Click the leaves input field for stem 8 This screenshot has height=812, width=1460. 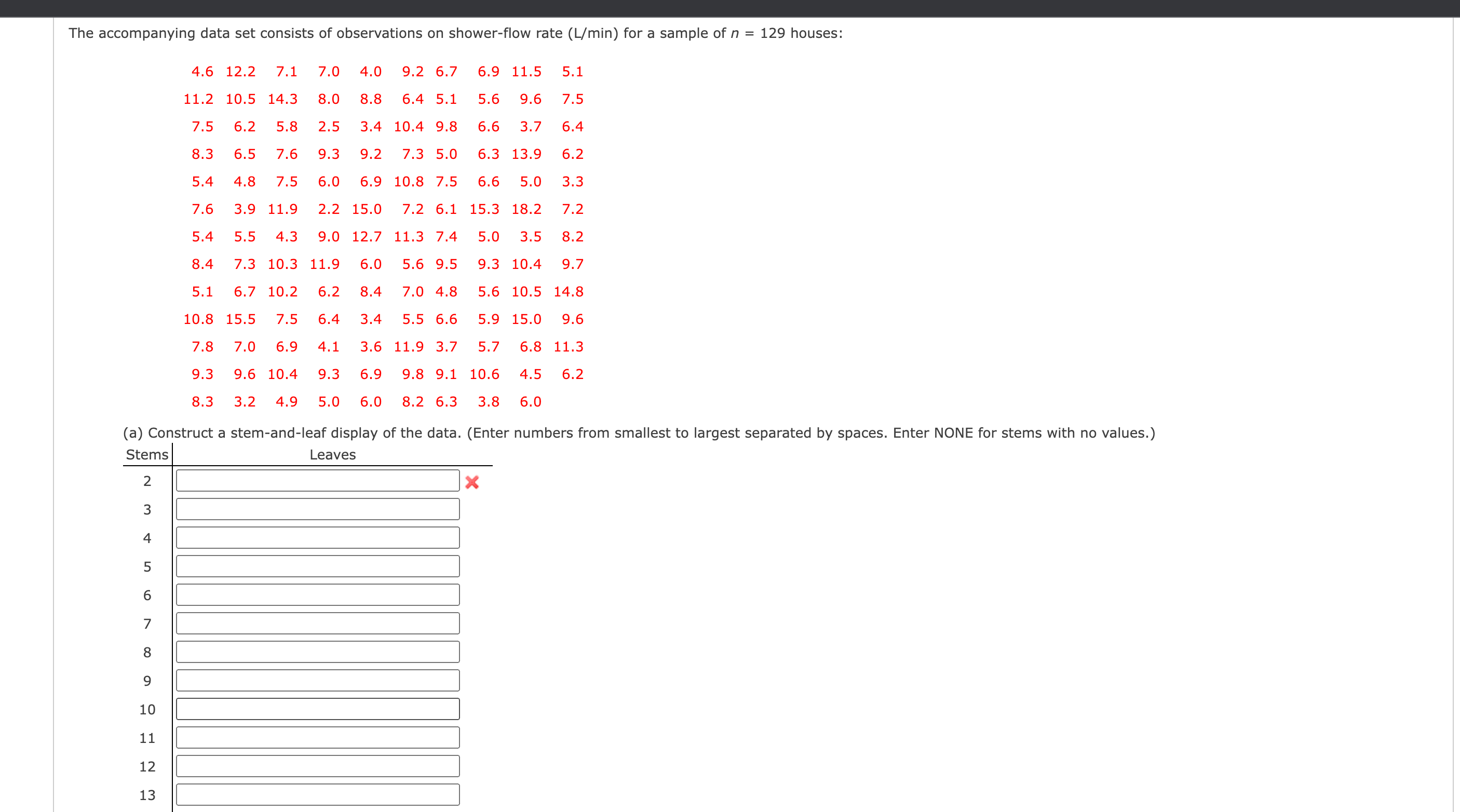318,652
